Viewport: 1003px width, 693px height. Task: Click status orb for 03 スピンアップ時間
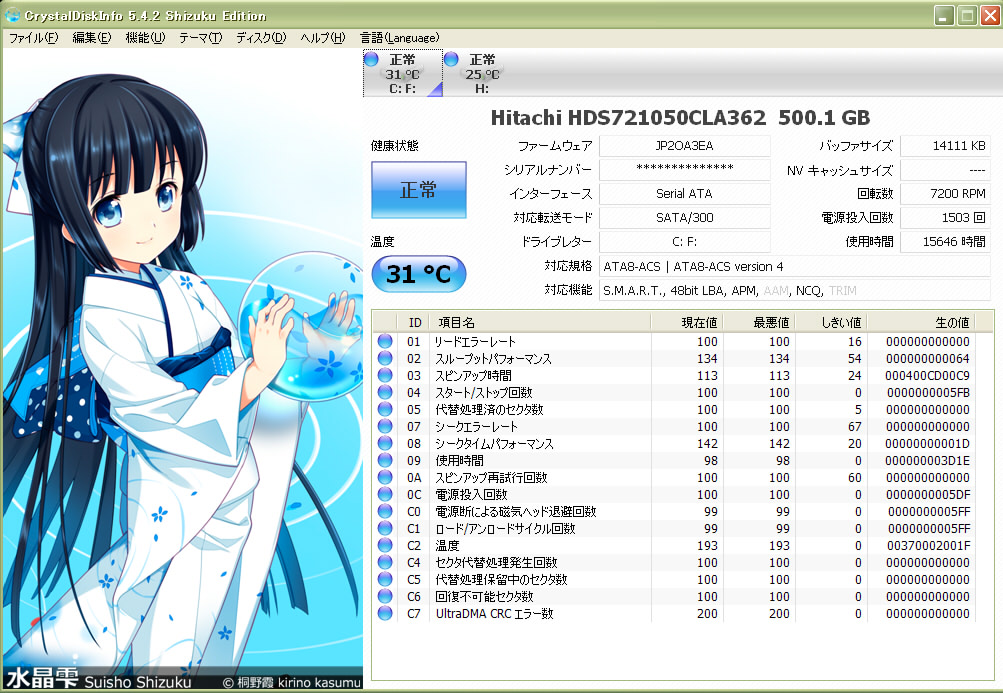coord(385,375)
